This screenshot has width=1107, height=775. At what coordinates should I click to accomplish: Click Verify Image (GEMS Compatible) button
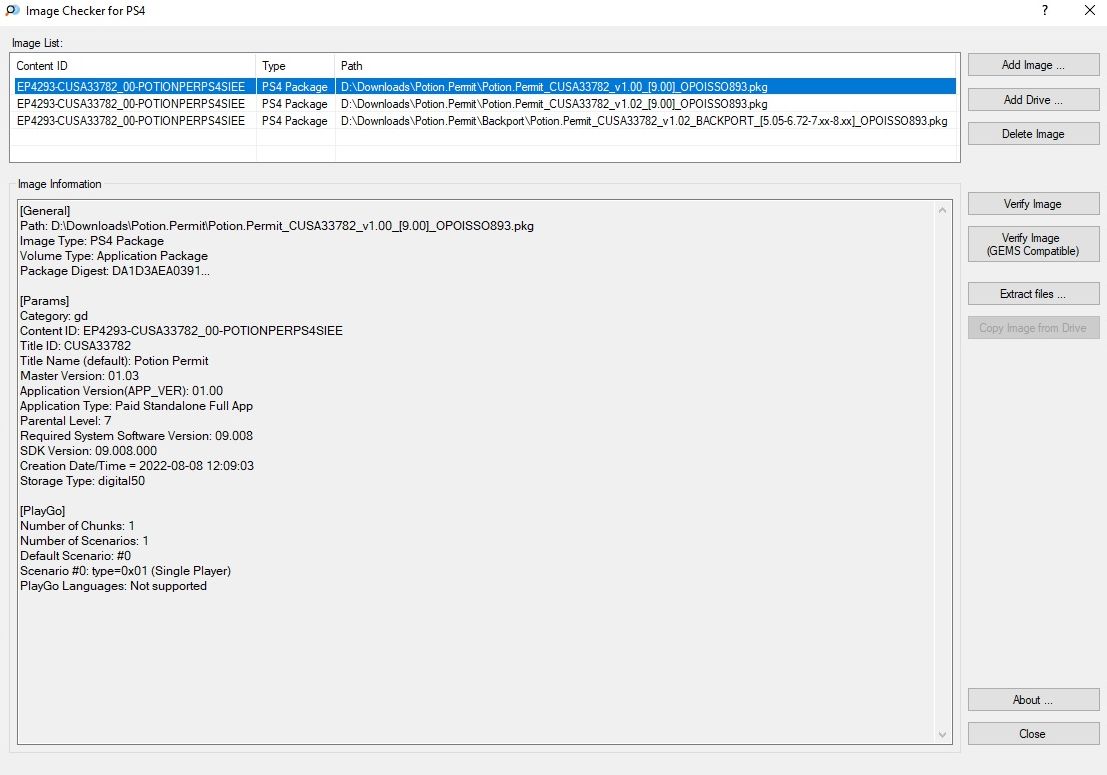1033,244
